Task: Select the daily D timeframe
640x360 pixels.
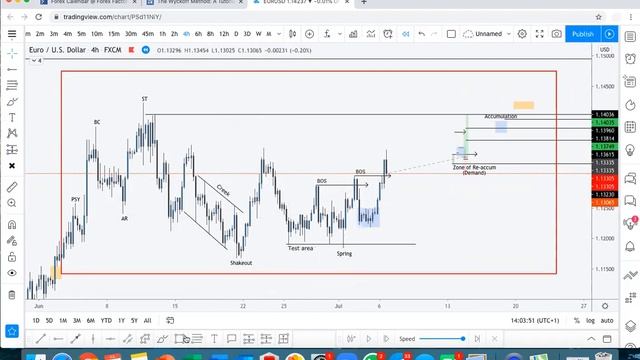Action: point(236,34)
